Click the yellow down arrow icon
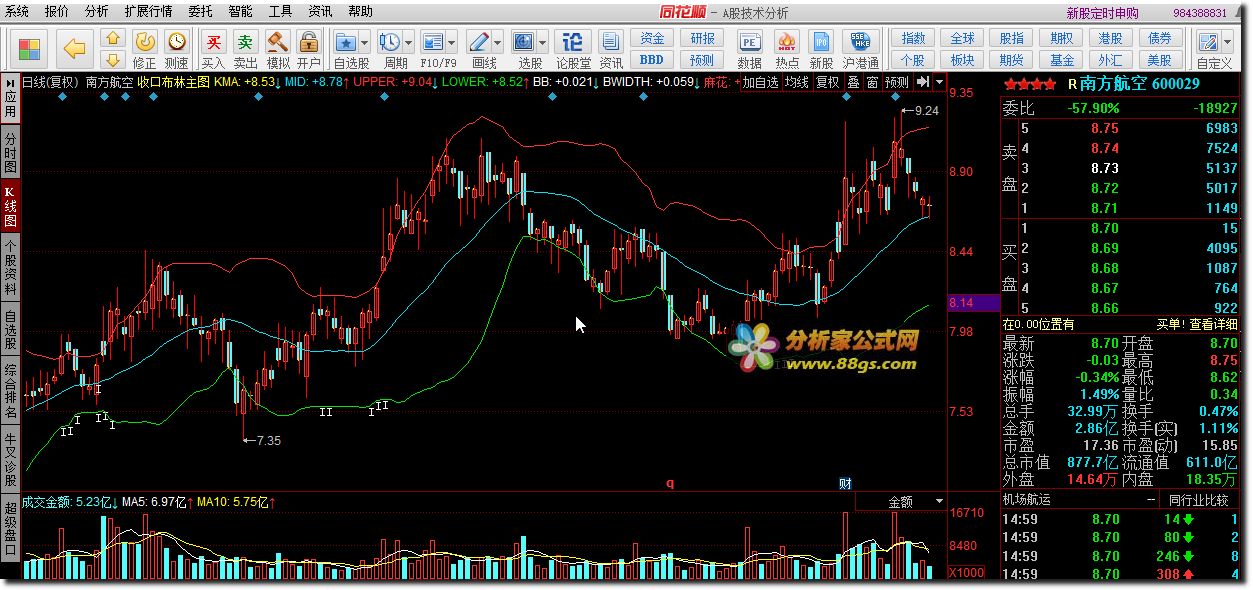The height and width of the screenshot is (590, 1253). [114, 59]
